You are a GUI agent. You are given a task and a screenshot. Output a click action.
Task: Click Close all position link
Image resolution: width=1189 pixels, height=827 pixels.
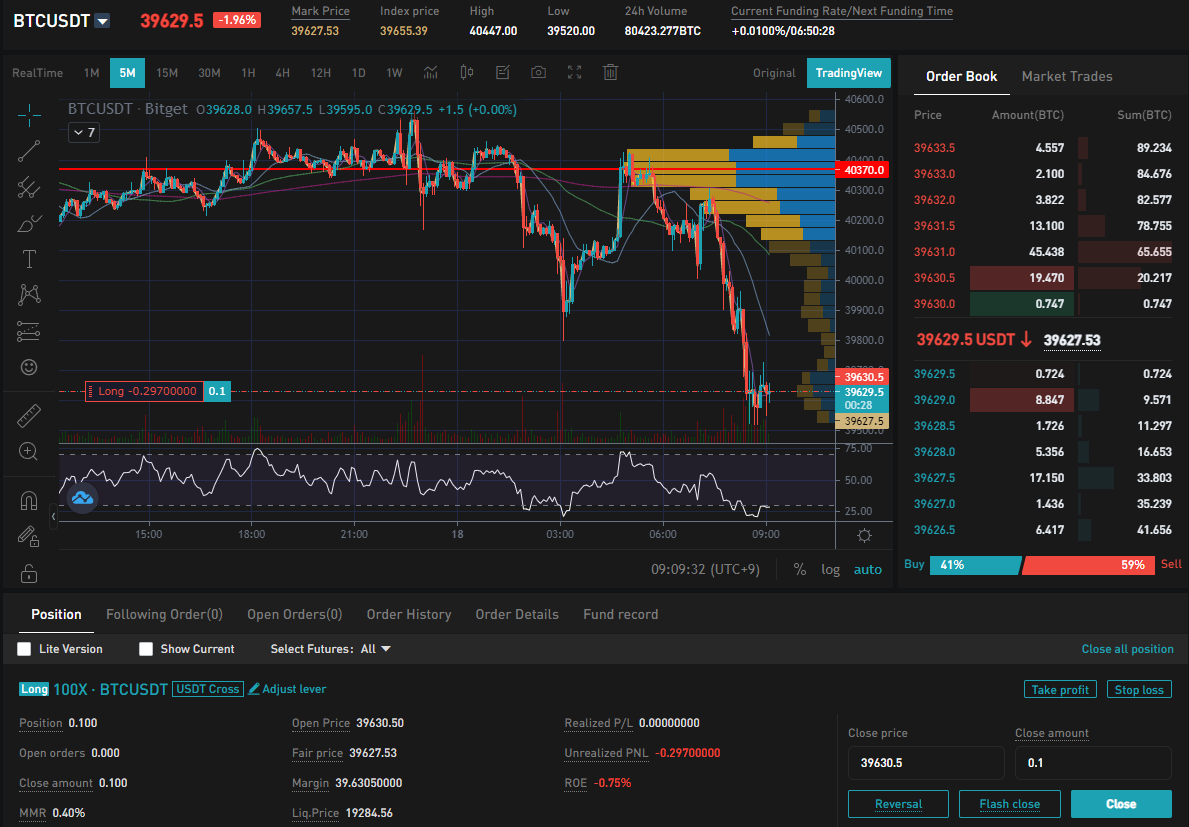click(1127, 649)
